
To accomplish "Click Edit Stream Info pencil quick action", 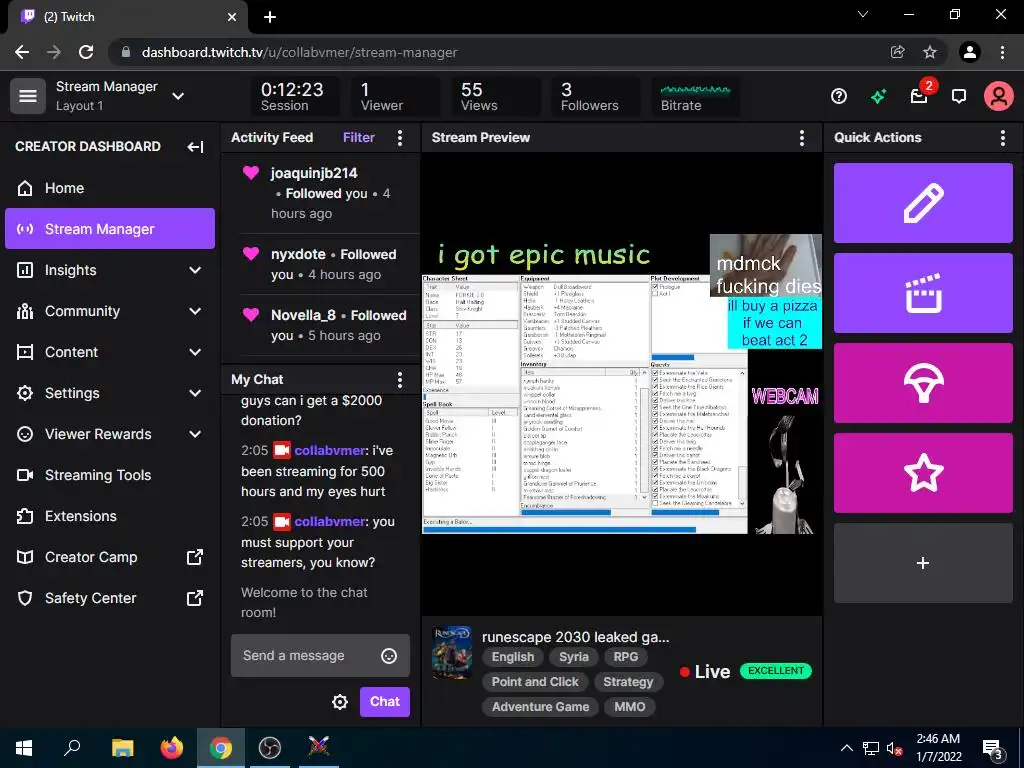I will pos(923,203).
